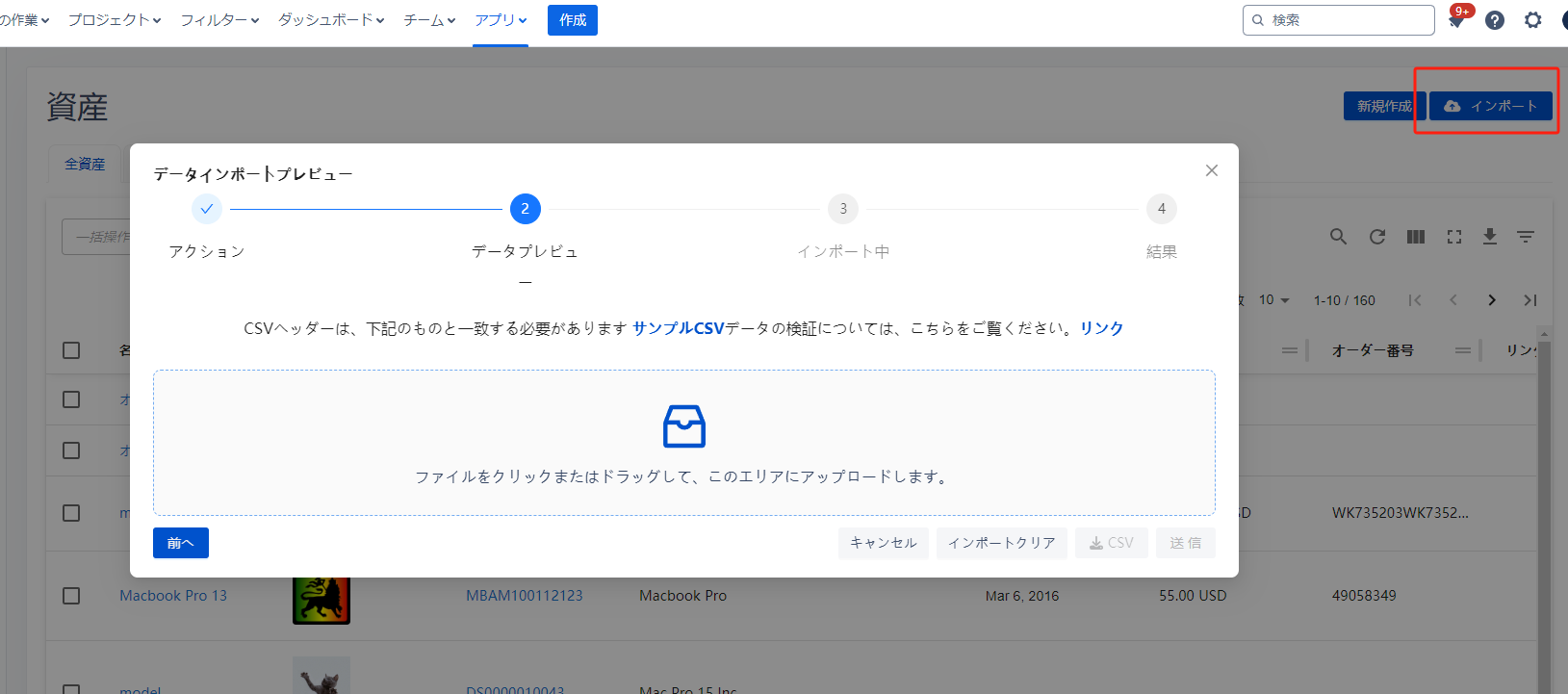
Task: Check the Macbook Pro 13 row checkbox
Action: (x=71, y=596)
